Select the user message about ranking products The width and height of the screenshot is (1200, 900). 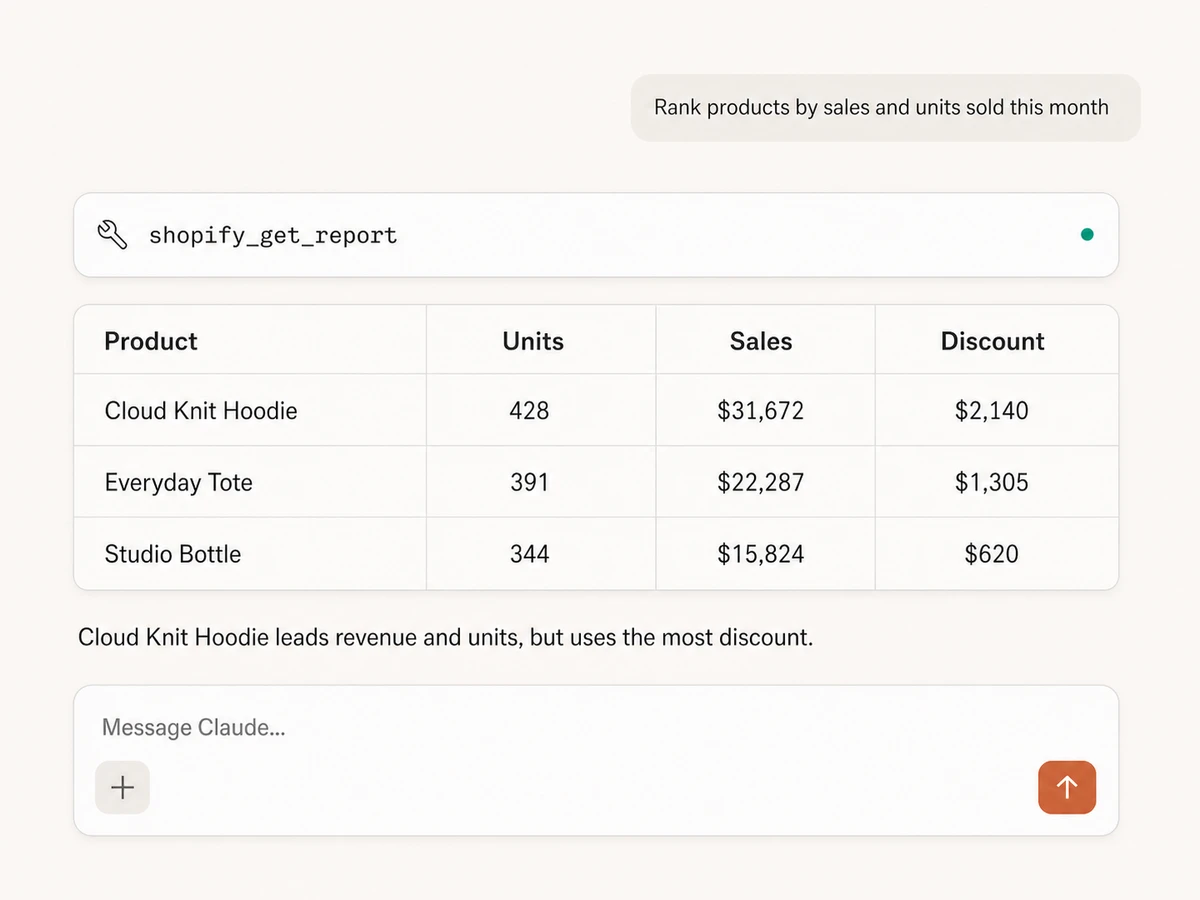click(x=885, y=107)
